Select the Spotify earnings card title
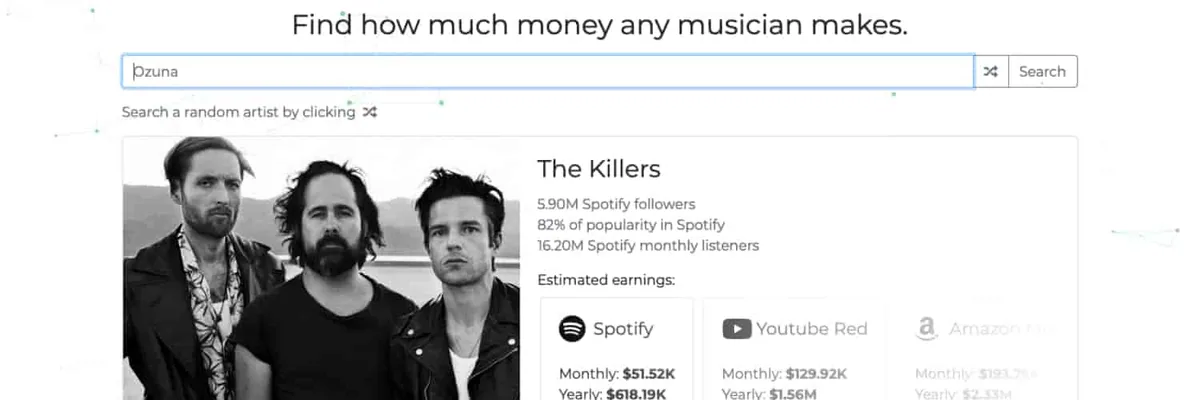 (x=623, y=328)
